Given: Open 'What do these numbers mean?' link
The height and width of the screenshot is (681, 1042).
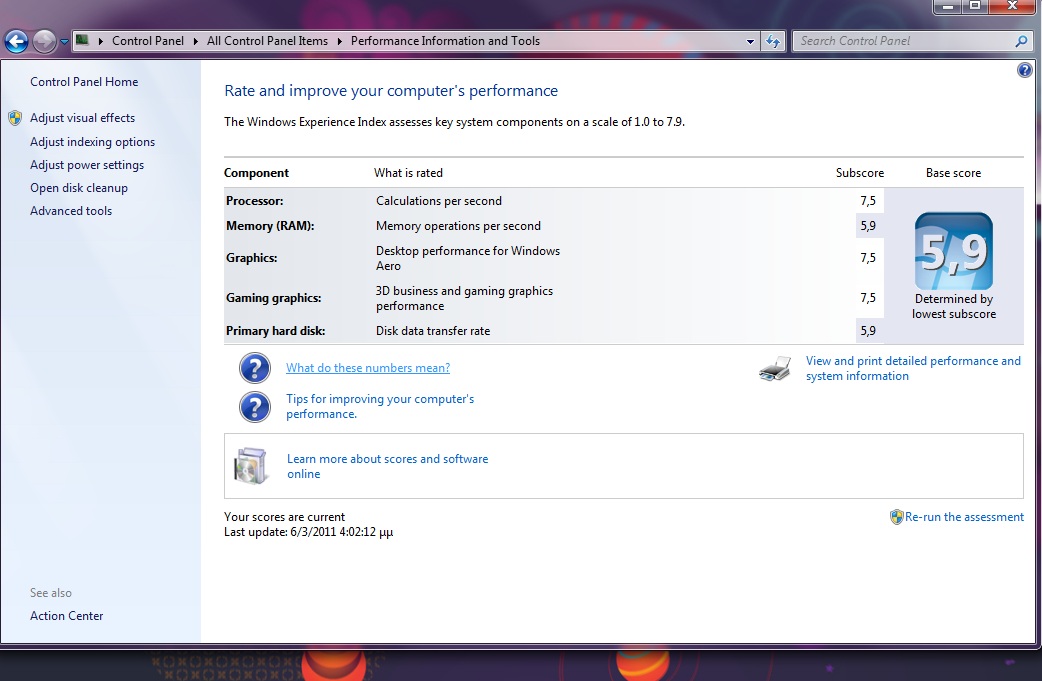Looking at the screenshot, I should coord(367,368).
